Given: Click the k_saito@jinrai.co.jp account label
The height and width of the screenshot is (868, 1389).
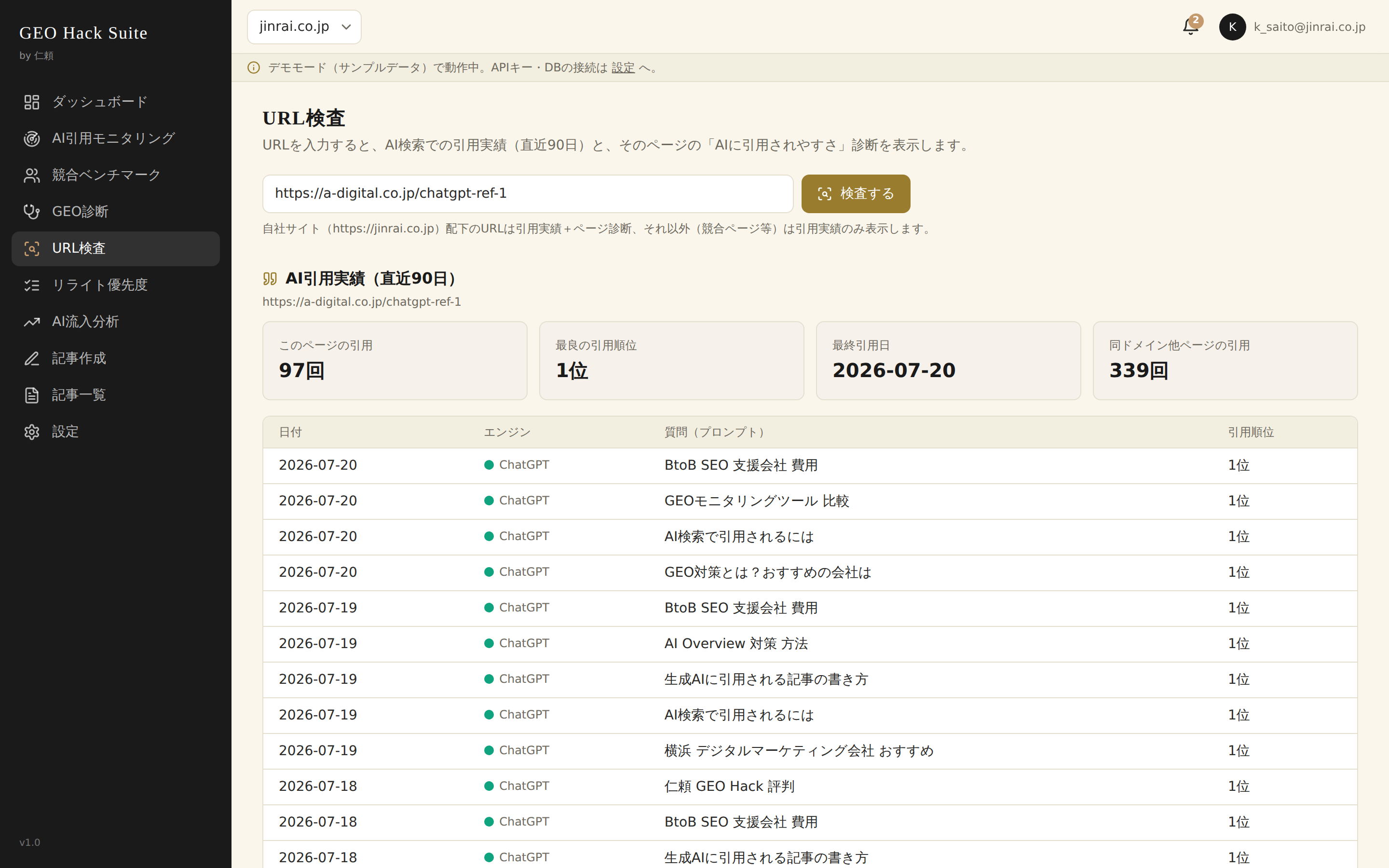Looking at the screenshot, I should 1309,27.
